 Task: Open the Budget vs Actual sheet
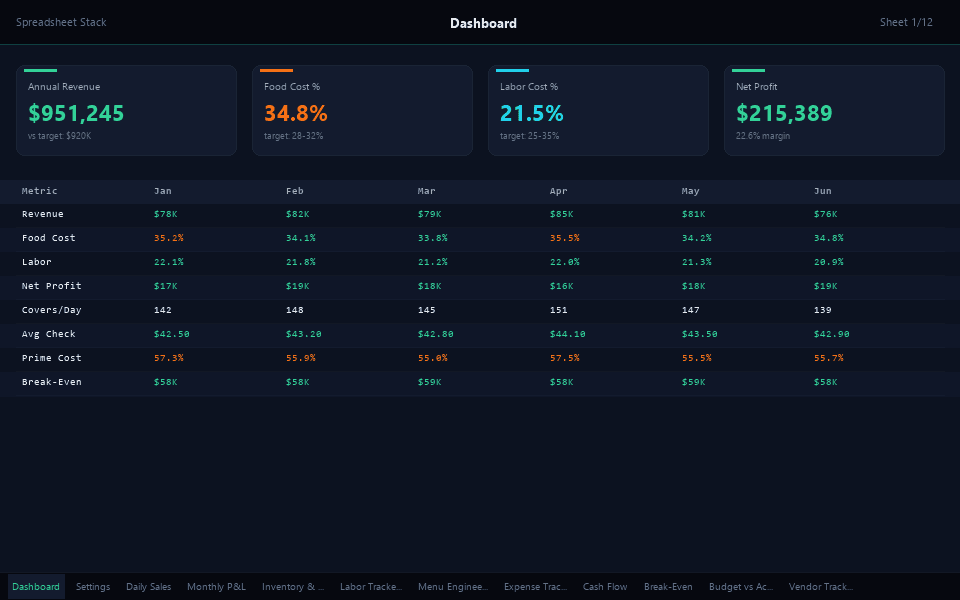coord(740,587)
